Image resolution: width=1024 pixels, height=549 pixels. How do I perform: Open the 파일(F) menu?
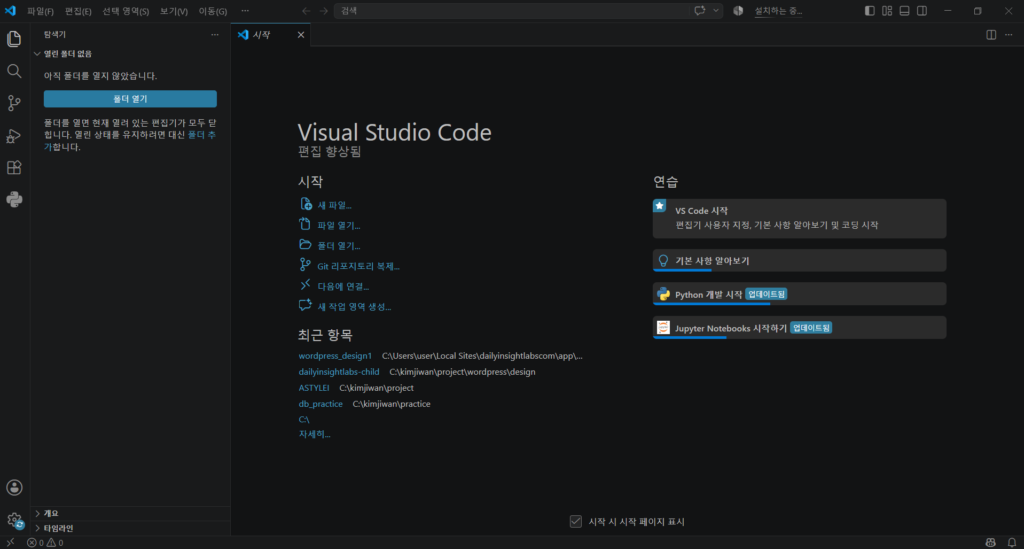click(x=40, y=11)
